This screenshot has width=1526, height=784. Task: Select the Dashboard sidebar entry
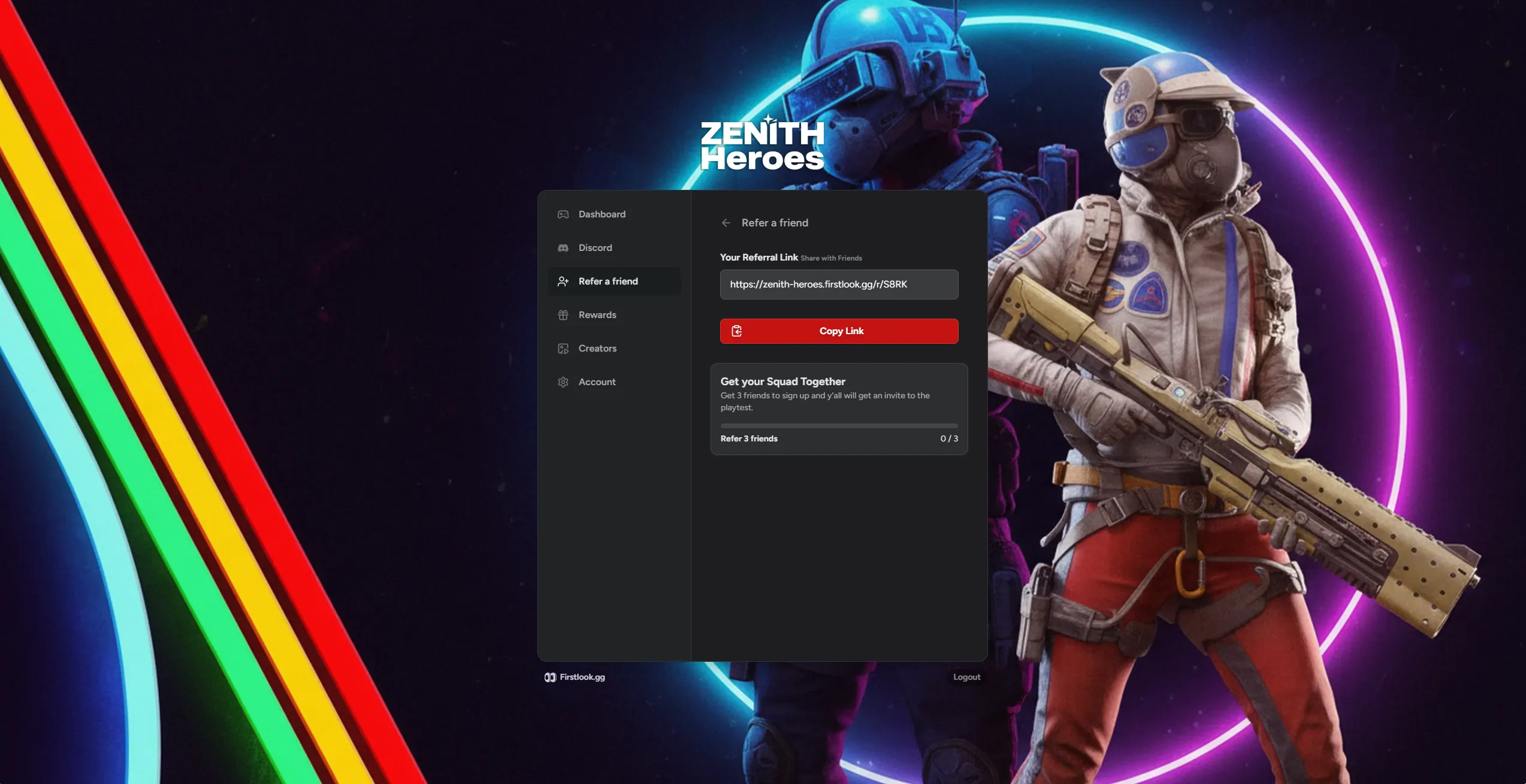(x=602, y=214)
